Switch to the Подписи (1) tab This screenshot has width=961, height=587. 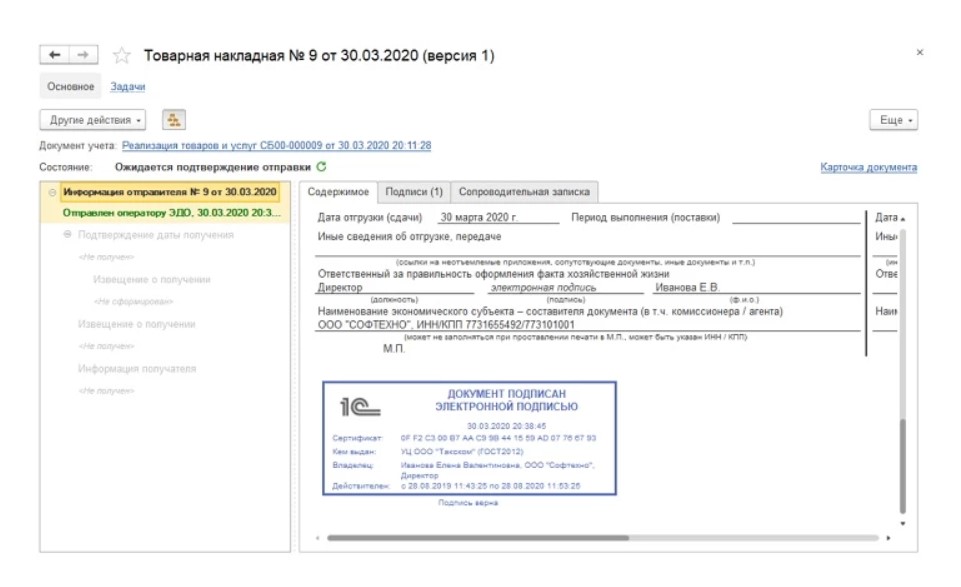[x=413, y=192]
